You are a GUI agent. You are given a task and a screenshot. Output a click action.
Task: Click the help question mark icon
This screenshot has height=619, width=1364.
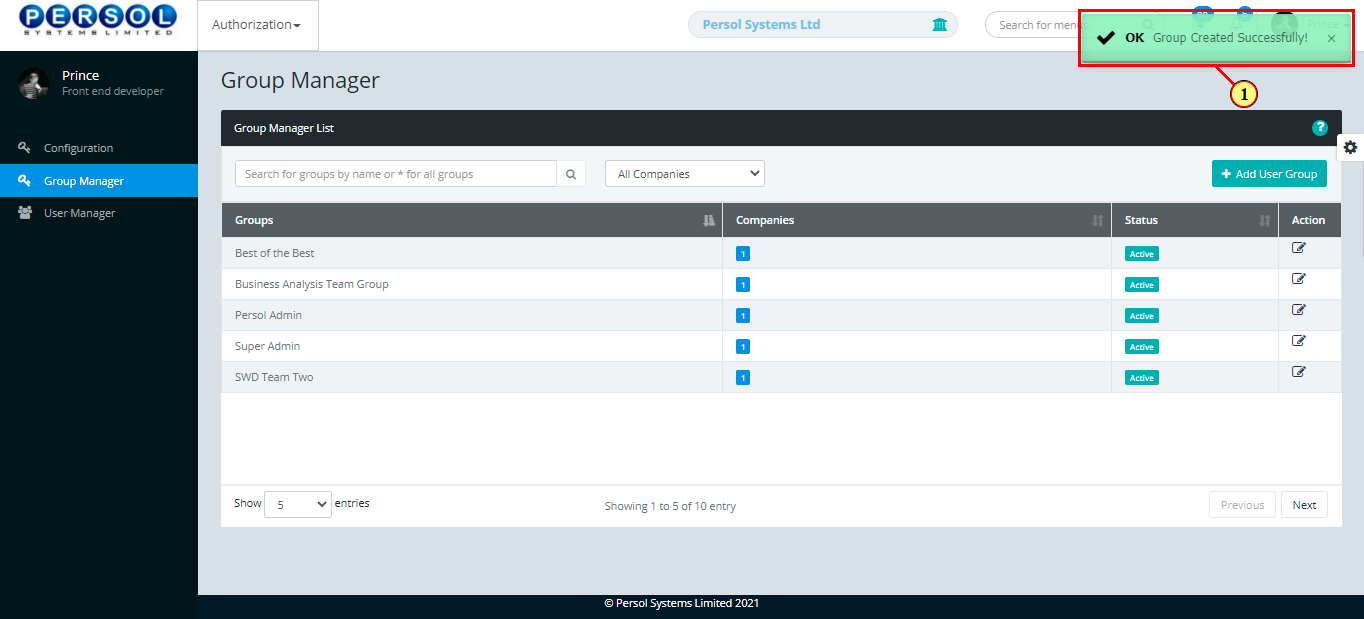(1319, 128)
